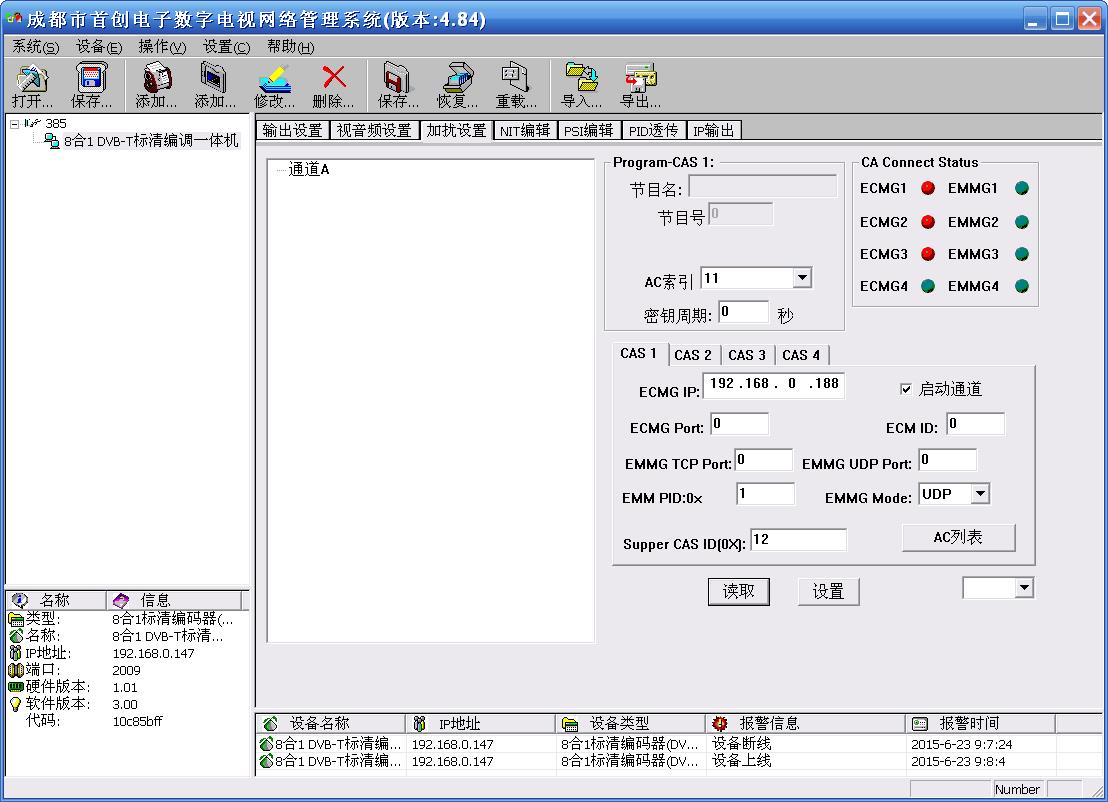Select 通道A in the channel tree
This screenshot has width=1108, height=802.
click(x=309, y=170)
